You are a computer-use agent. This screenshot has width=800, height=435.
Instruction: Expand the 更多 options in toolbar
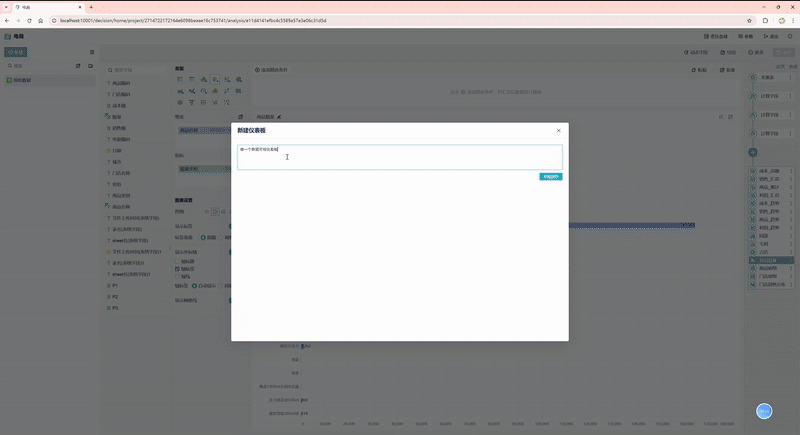tap(755, 52)
